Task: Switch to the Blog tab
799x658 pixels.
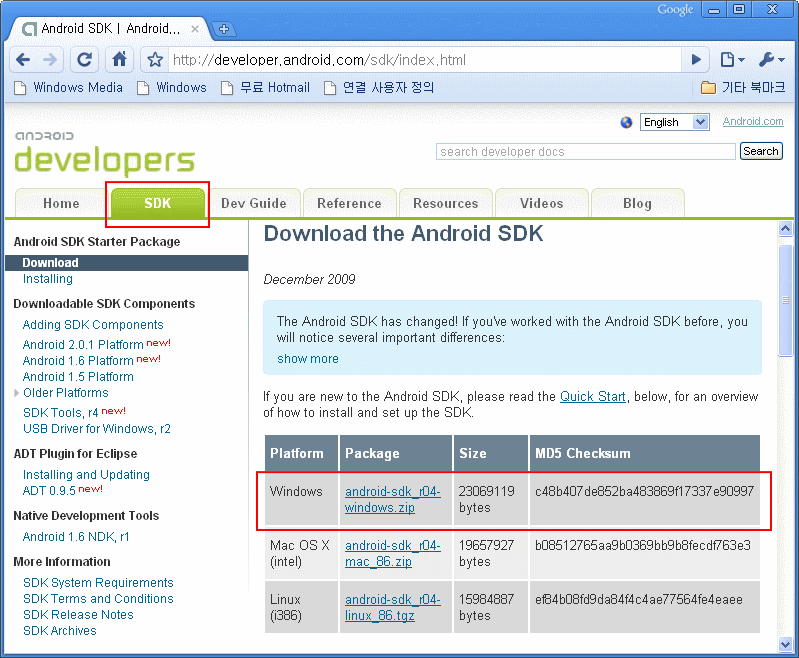Action: pyautogui.click(x=637, y=203)
